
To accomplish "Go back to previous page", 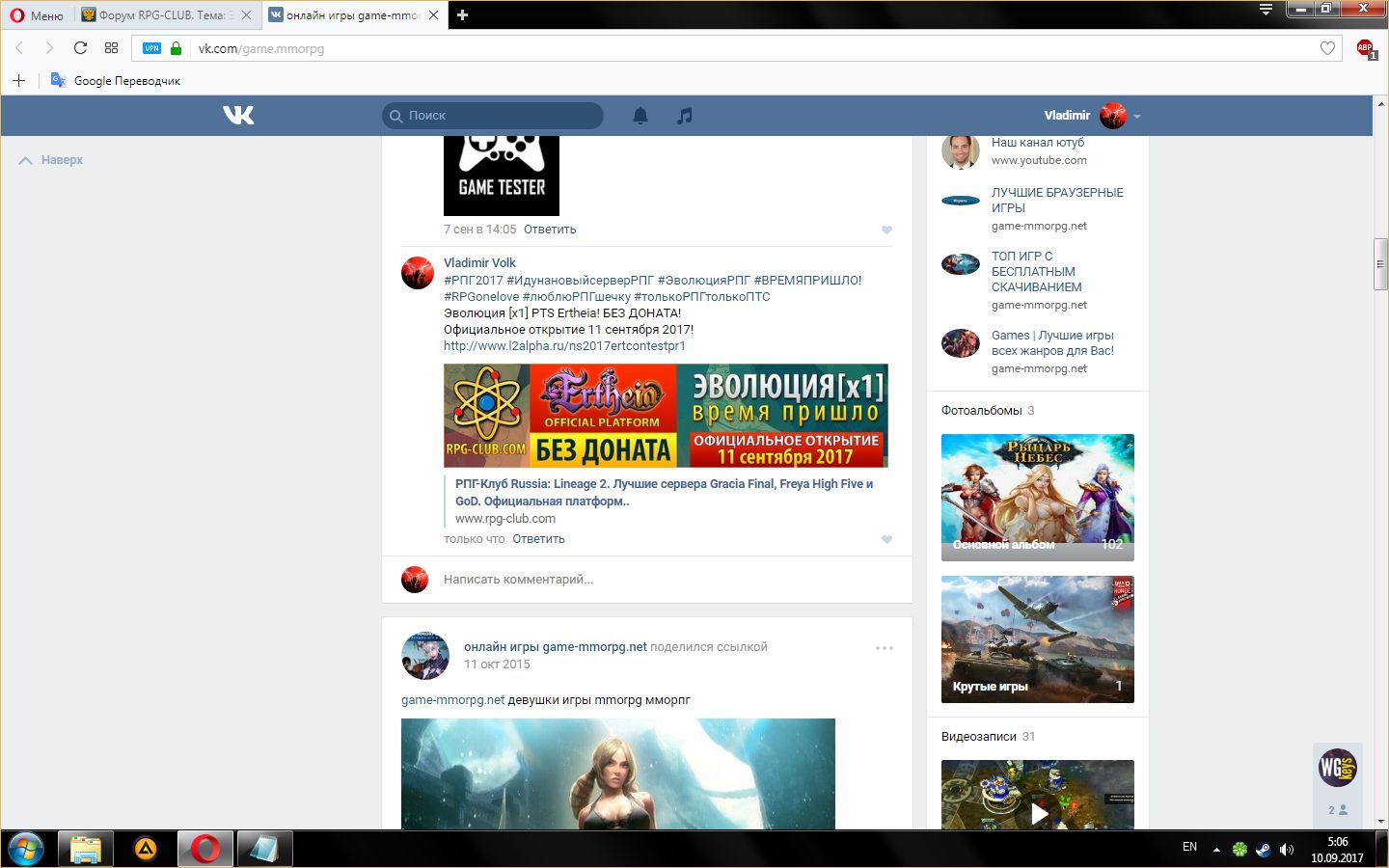I will [x=18, y=48].
